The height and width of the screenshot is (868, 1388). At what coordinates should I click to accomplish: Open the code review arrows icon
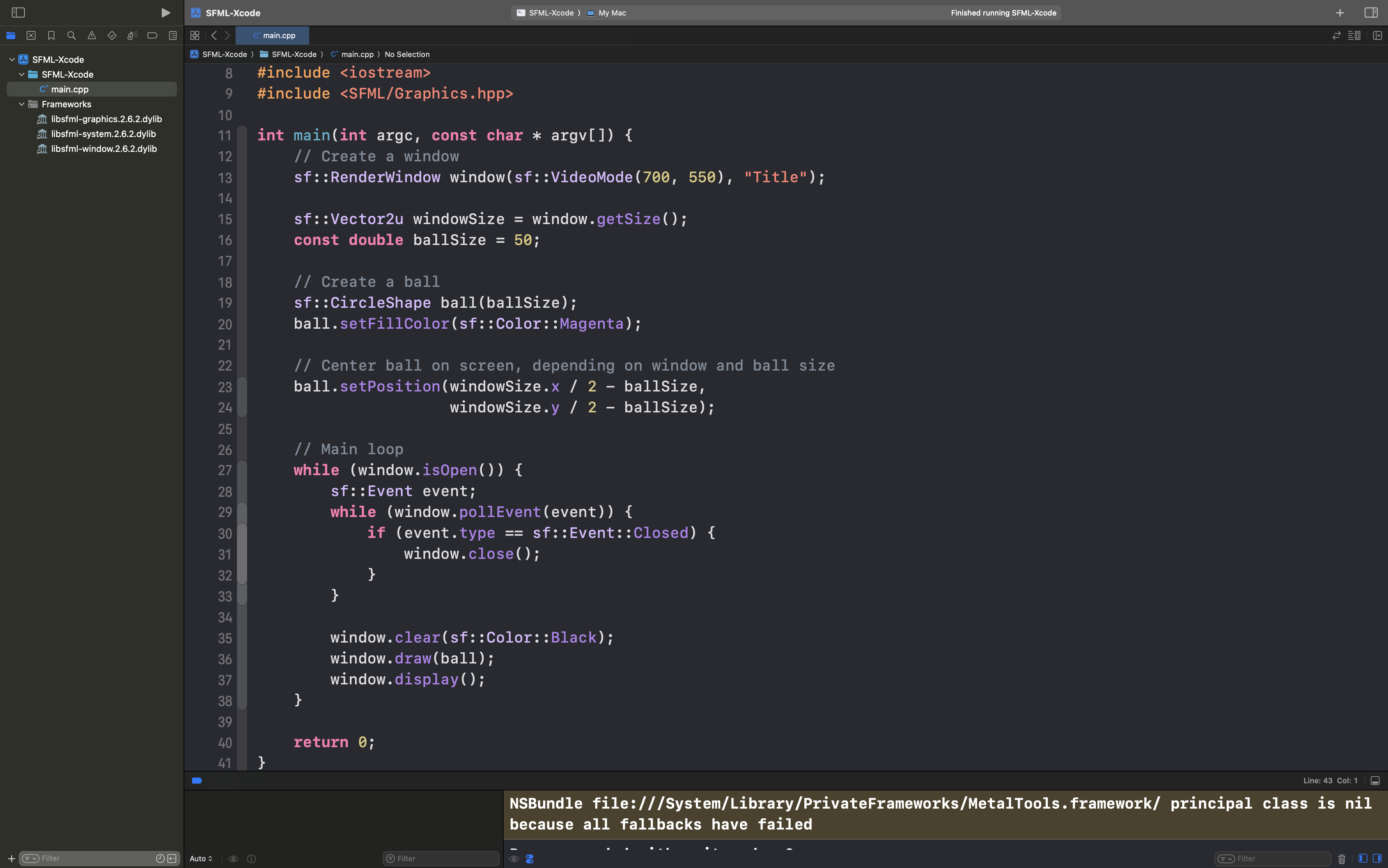point(1336,35)
